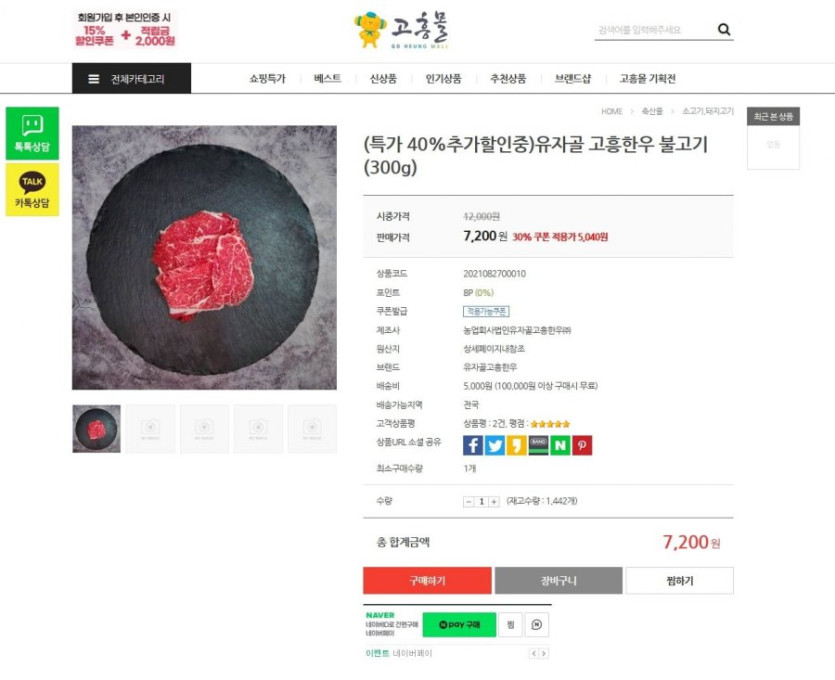Open the KakaoTalk consultation button
Screen dimensions: 835x680
tap(32, 190)
